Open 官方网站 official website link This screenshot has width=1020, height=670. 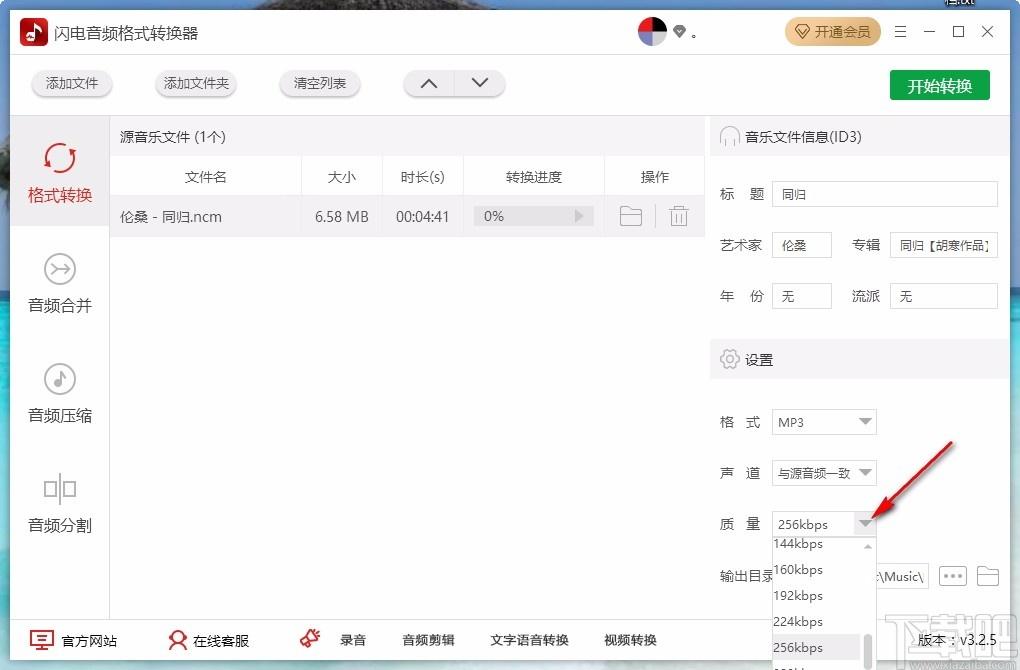[x=74, y=641]
